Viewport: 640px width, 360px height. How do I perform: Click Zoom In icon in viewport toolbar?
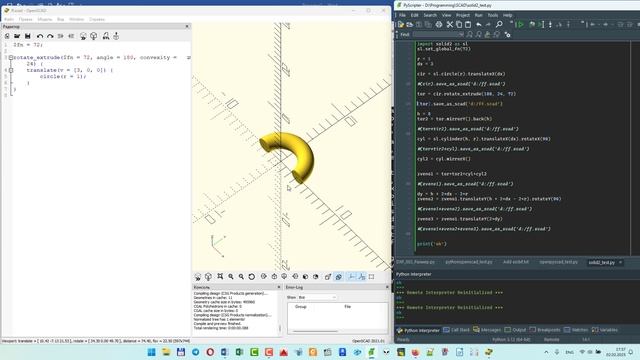(x=231, y=277)
